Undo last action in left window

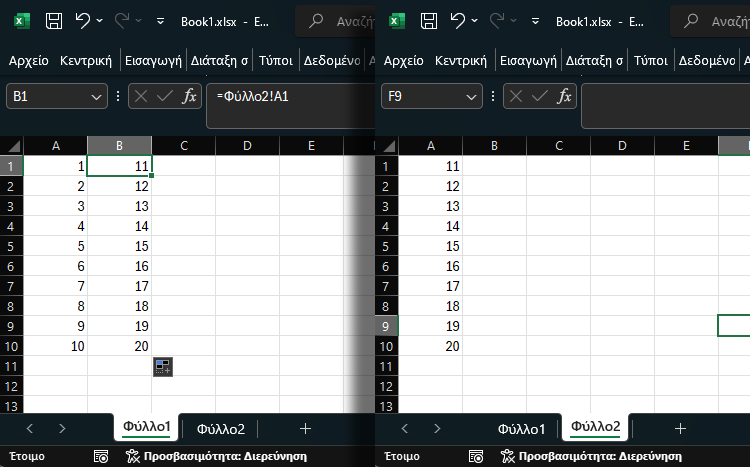click(83, 21)
